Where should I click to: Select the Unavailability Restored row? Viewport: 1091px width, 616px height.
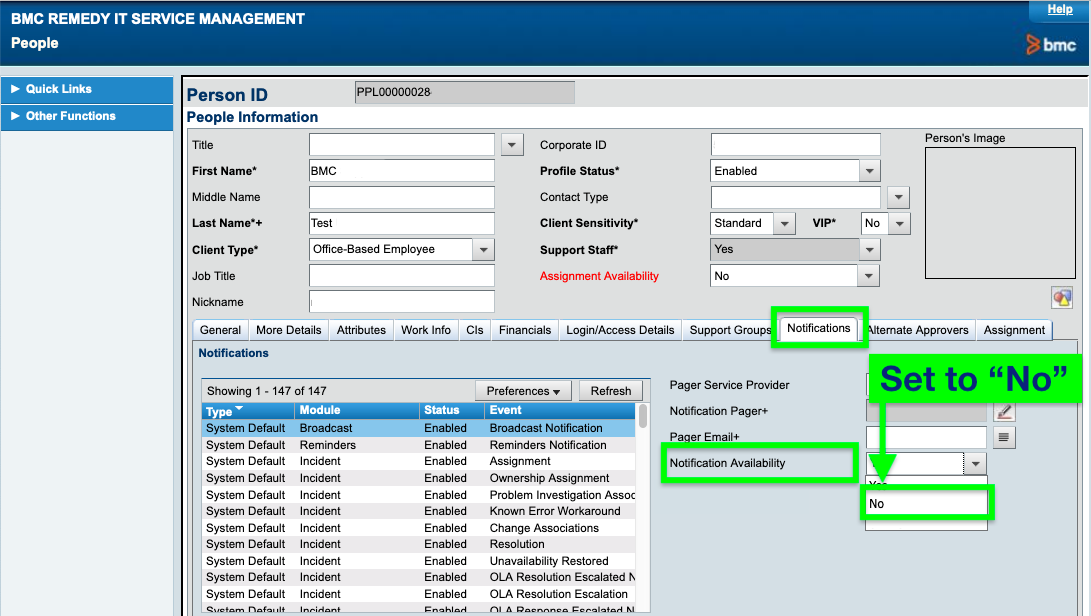click(x=419, y=561)
